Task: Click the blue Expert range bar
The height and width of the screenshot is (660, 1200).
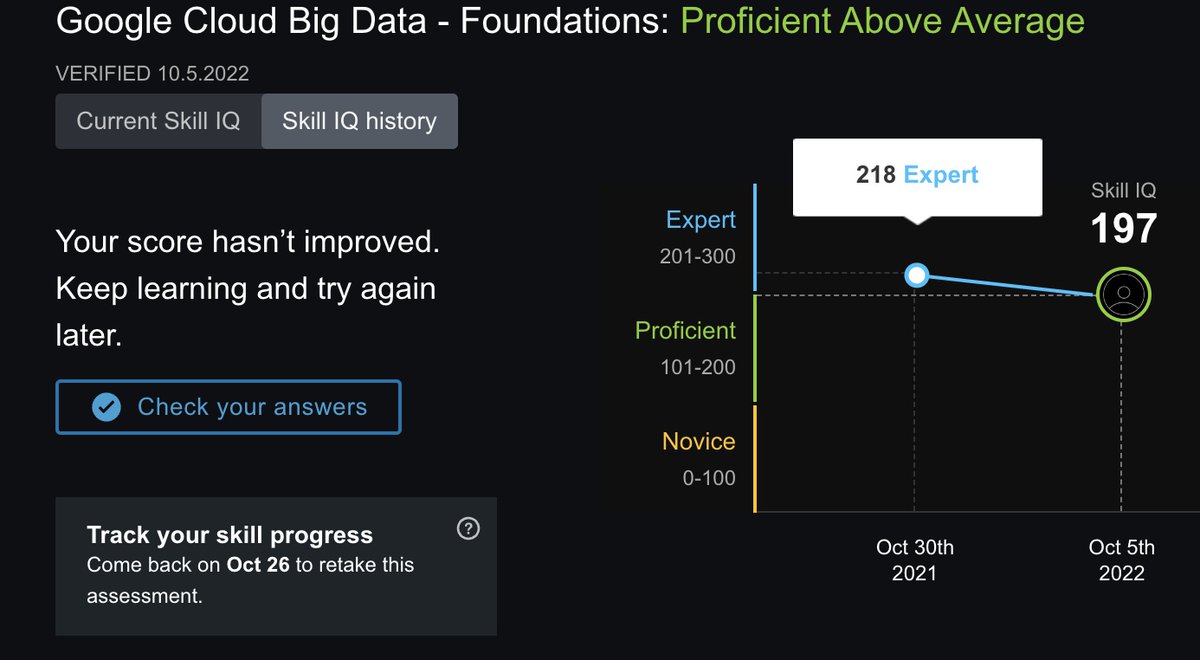Action: pyautogui.click(x=755, y=238)
